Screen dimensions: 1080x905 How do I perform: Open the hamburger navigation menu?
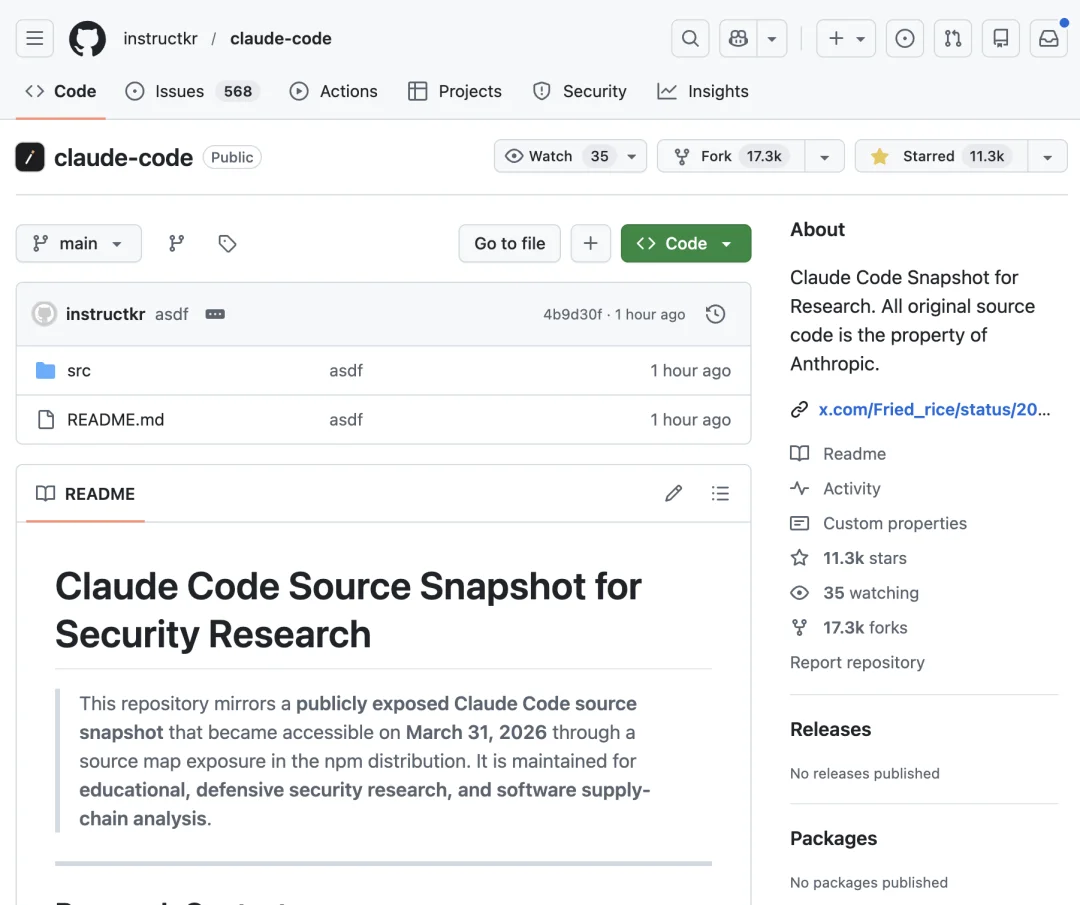tap(34, 39)
